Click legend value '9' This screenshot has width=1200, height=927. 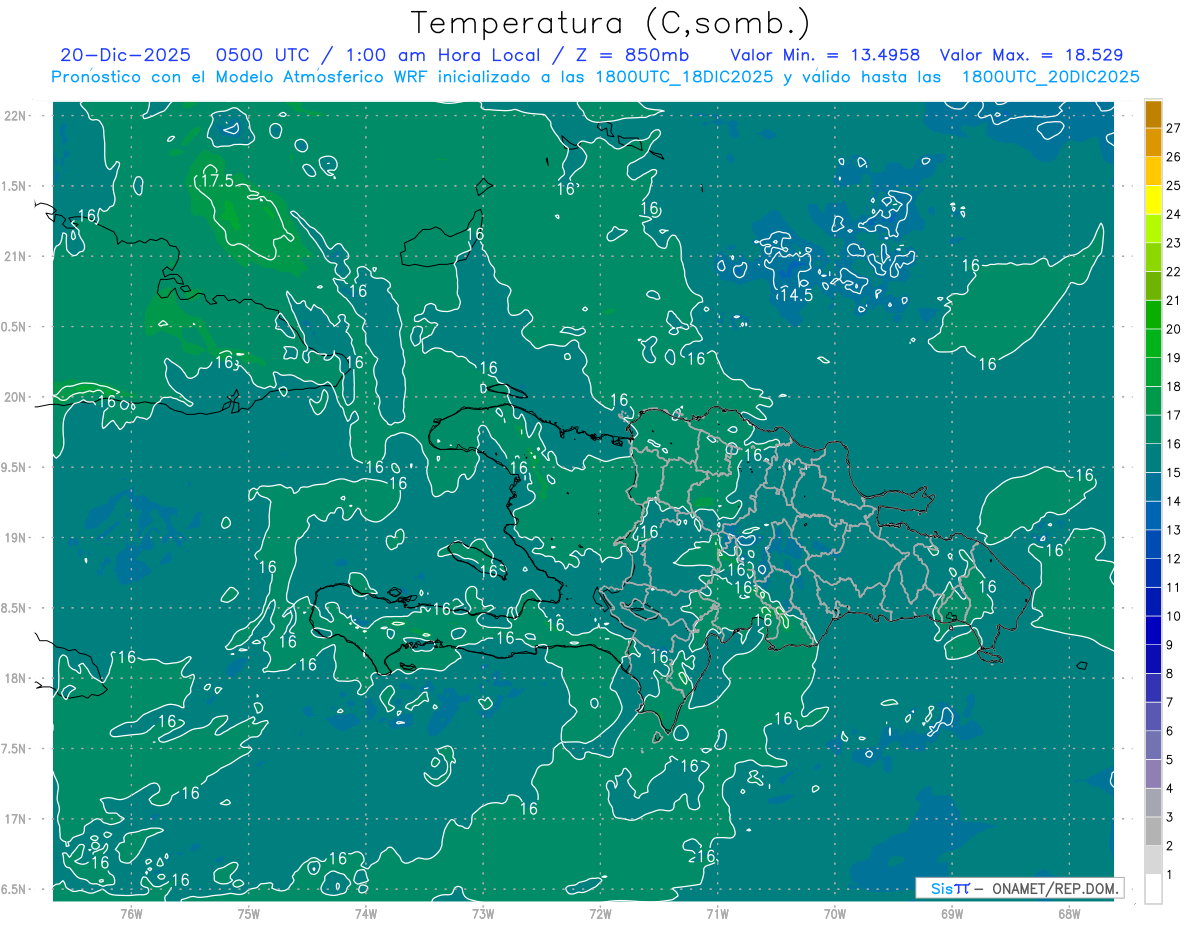(x=1169, y=645)
